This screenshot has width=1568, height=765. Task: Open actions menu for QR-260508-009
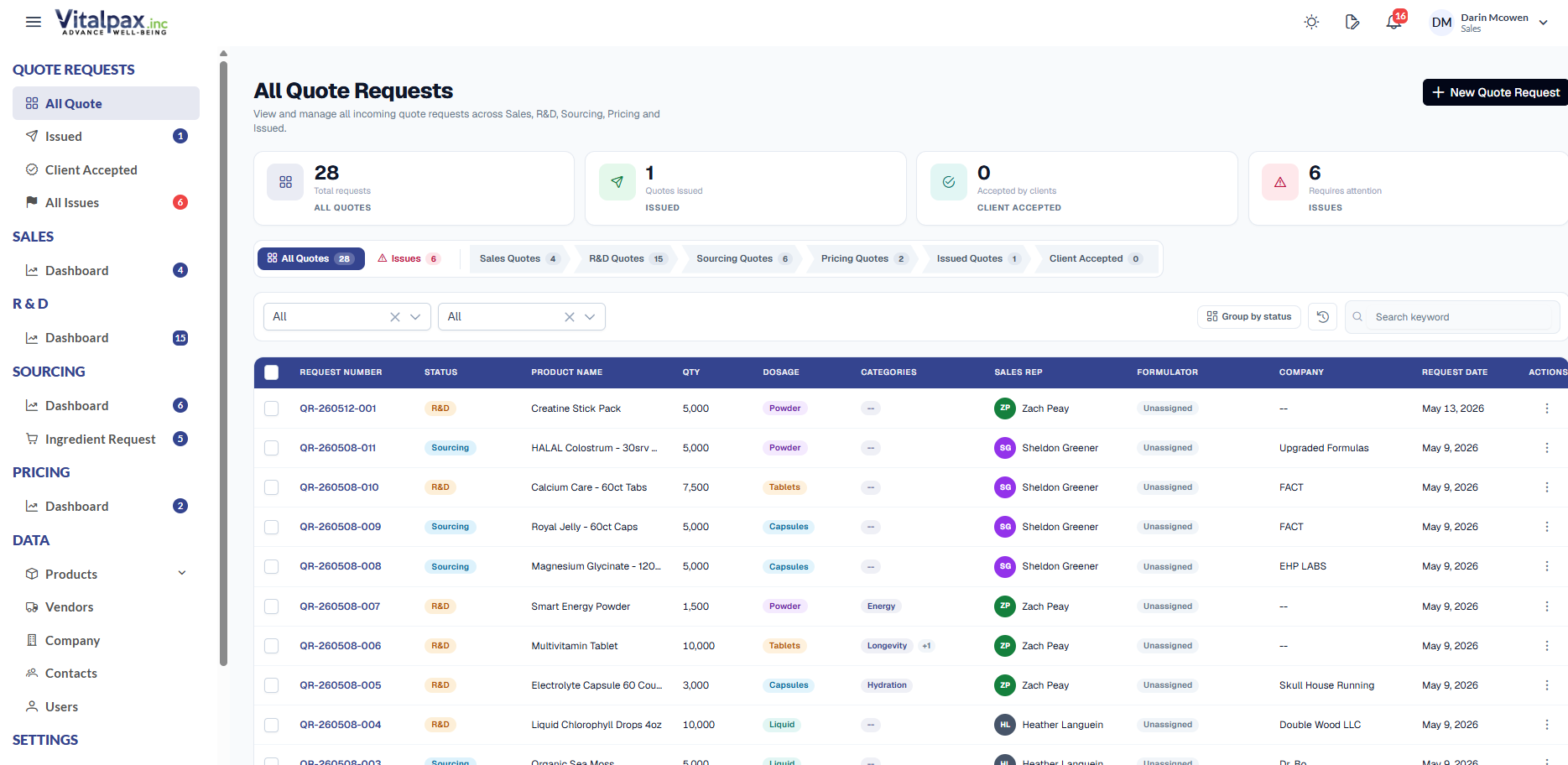click(x=1547, y=527)
